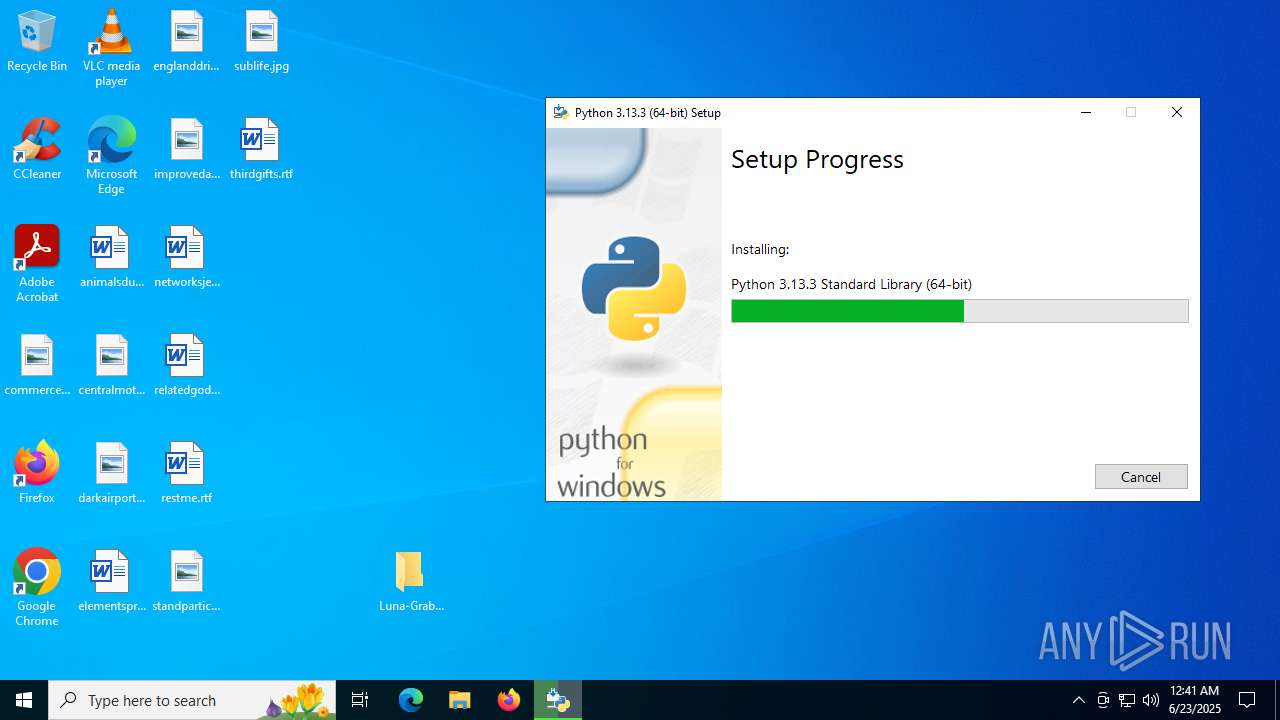Click the taskbar search box

click(x=194, y=700)
